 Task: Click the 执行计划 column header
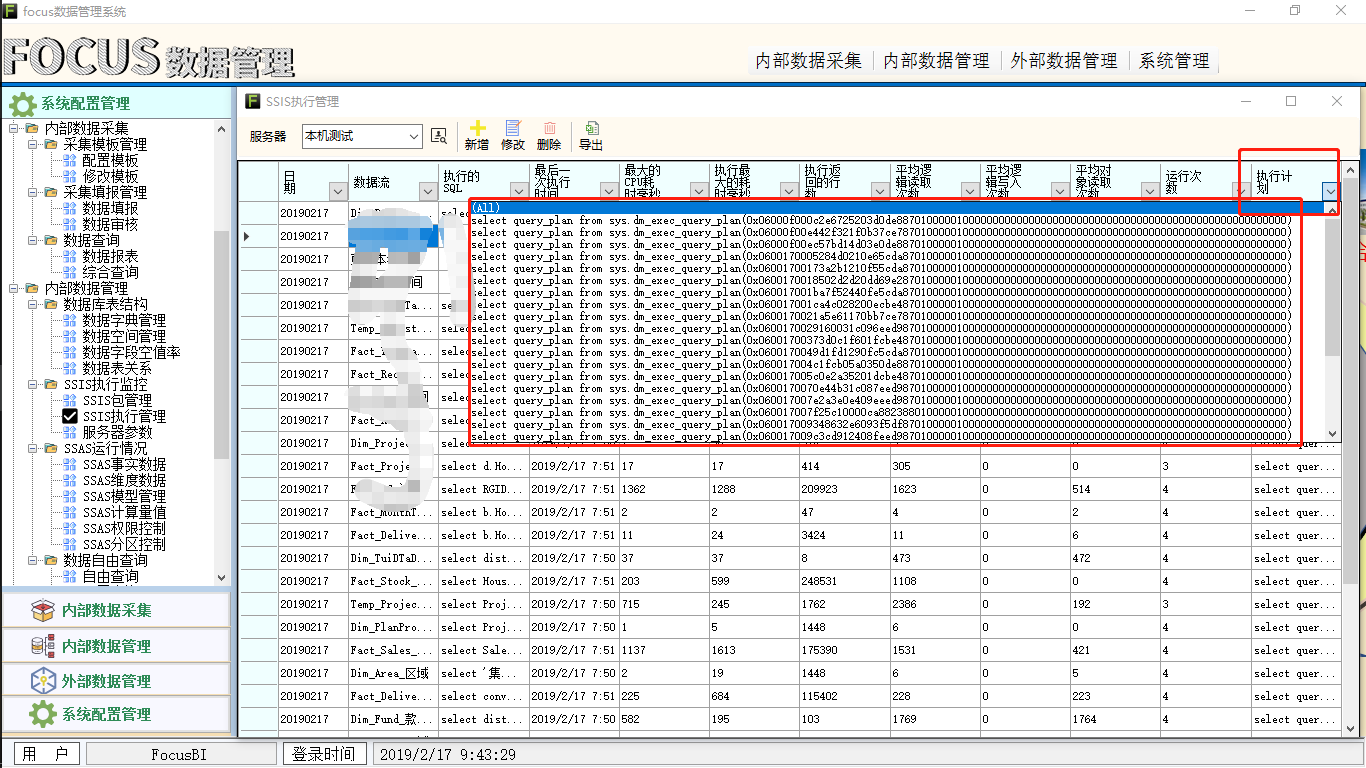[x=1296, y=181]
